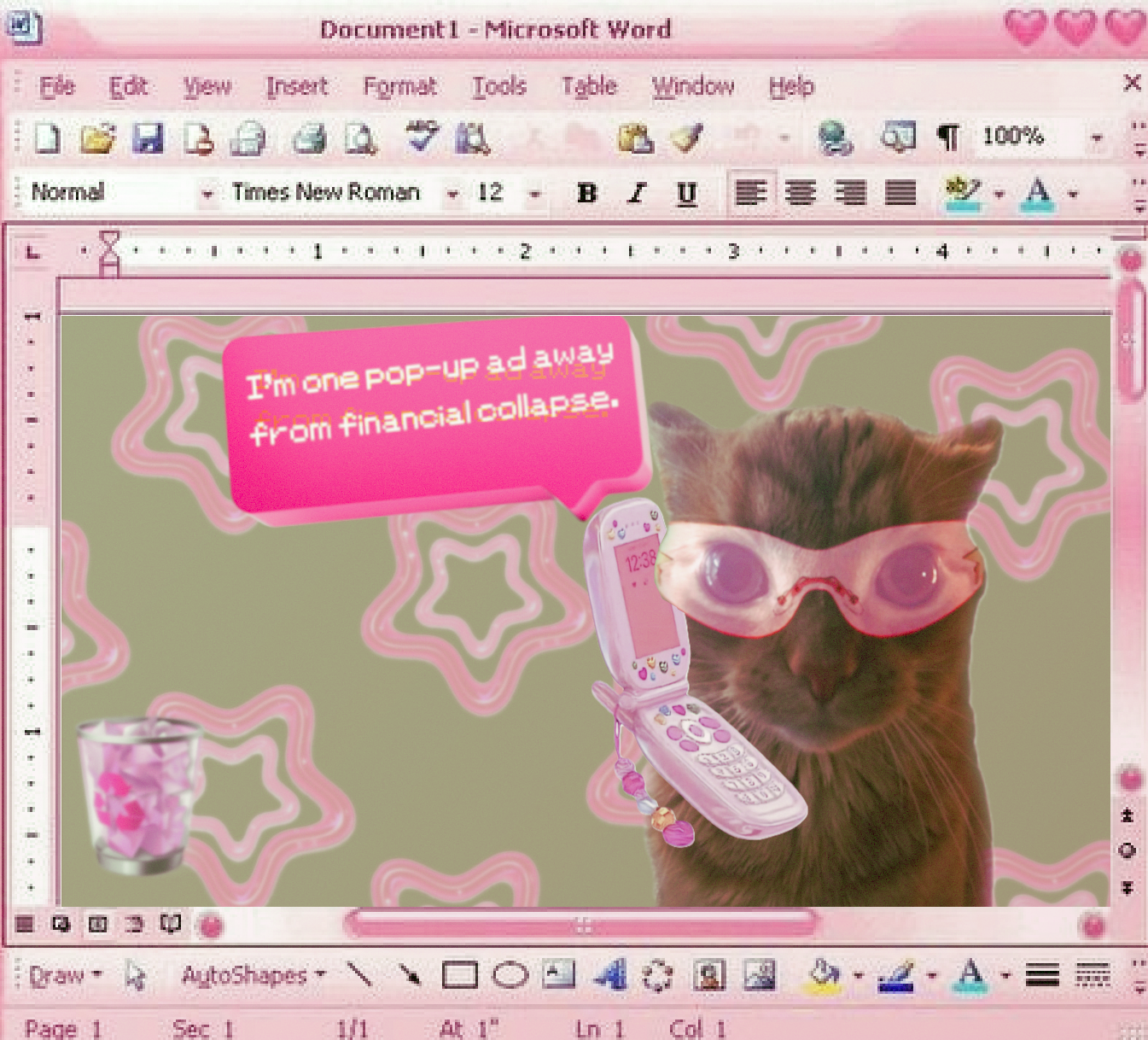This screenshot has width=1148, height=1040.
Task: Select the Format Painter brush
Action: click(687, 137)
